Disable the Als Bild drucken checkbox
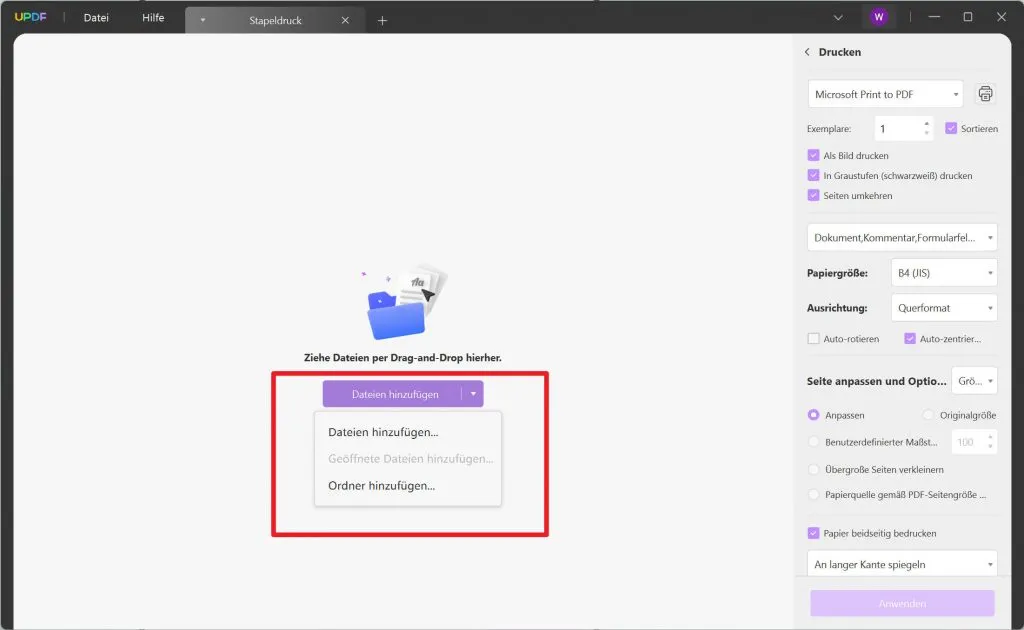This screenshot has height=630, width=1024. (x=813, y=155)
